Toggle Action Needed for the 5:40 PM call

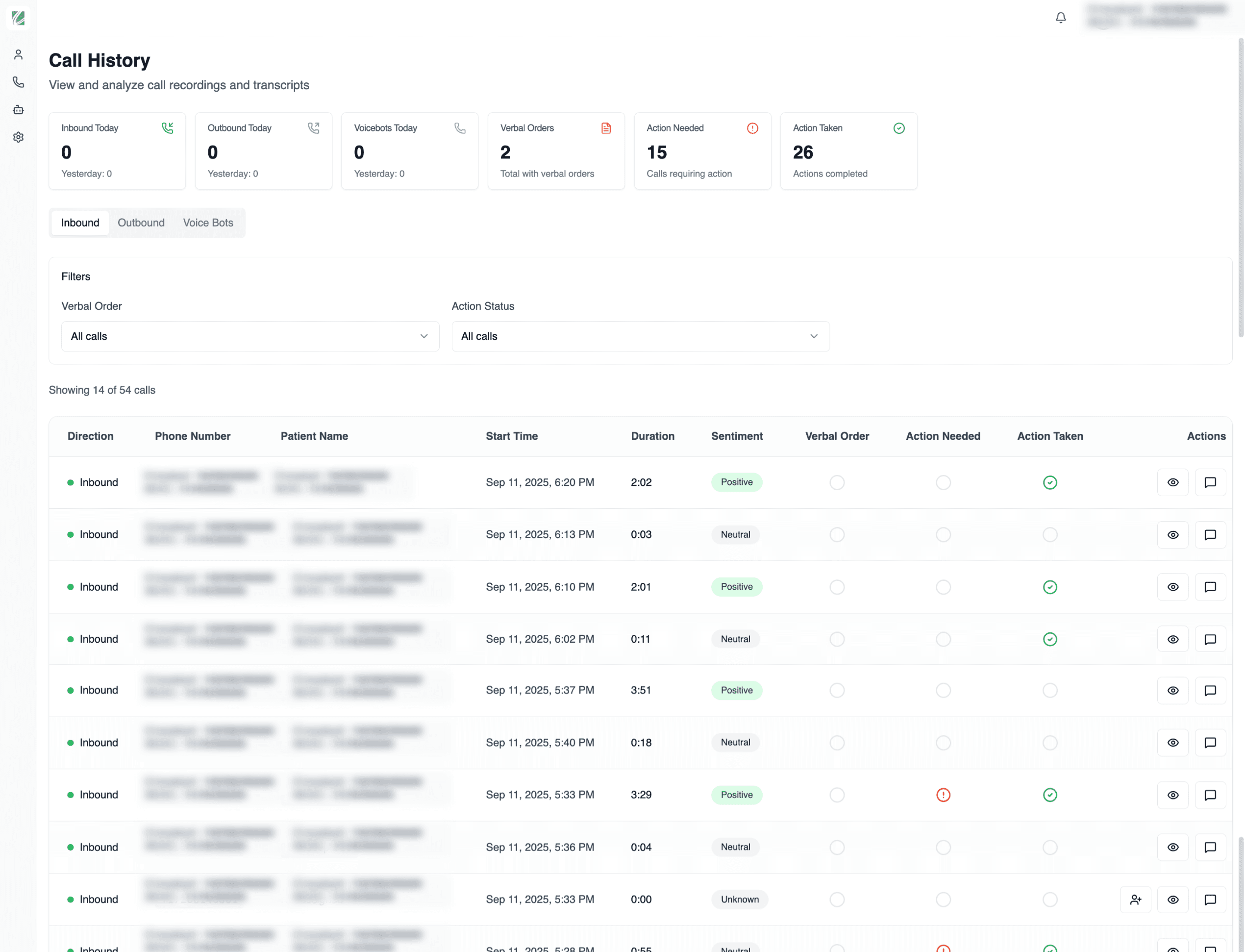pos(943,742)
